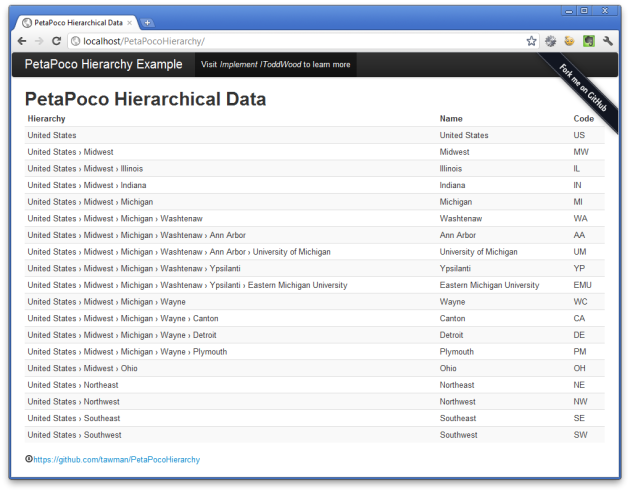Click the yellow smiley extension icon

569,41
